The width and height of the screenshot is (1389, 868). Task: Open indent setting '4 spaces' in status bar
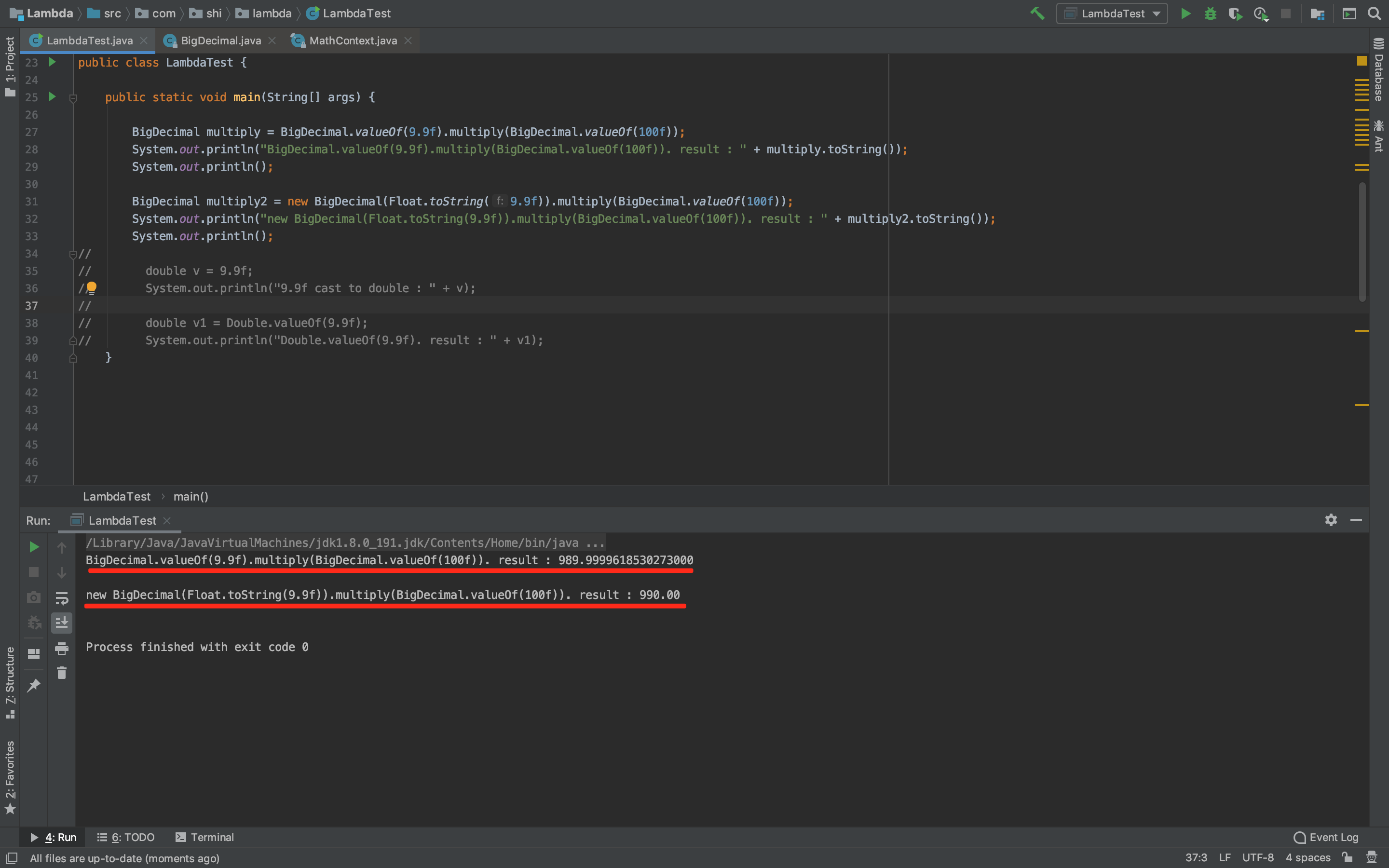1307,858
